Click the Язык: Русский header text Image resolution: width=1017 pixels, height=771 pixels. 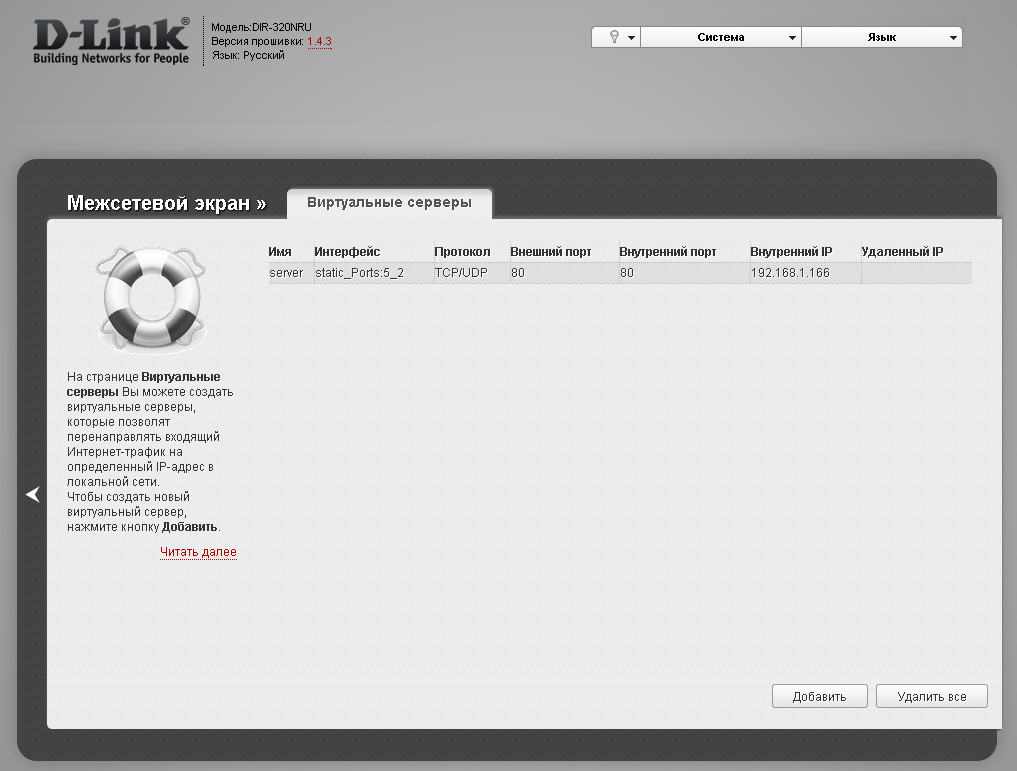click(248, 56)
